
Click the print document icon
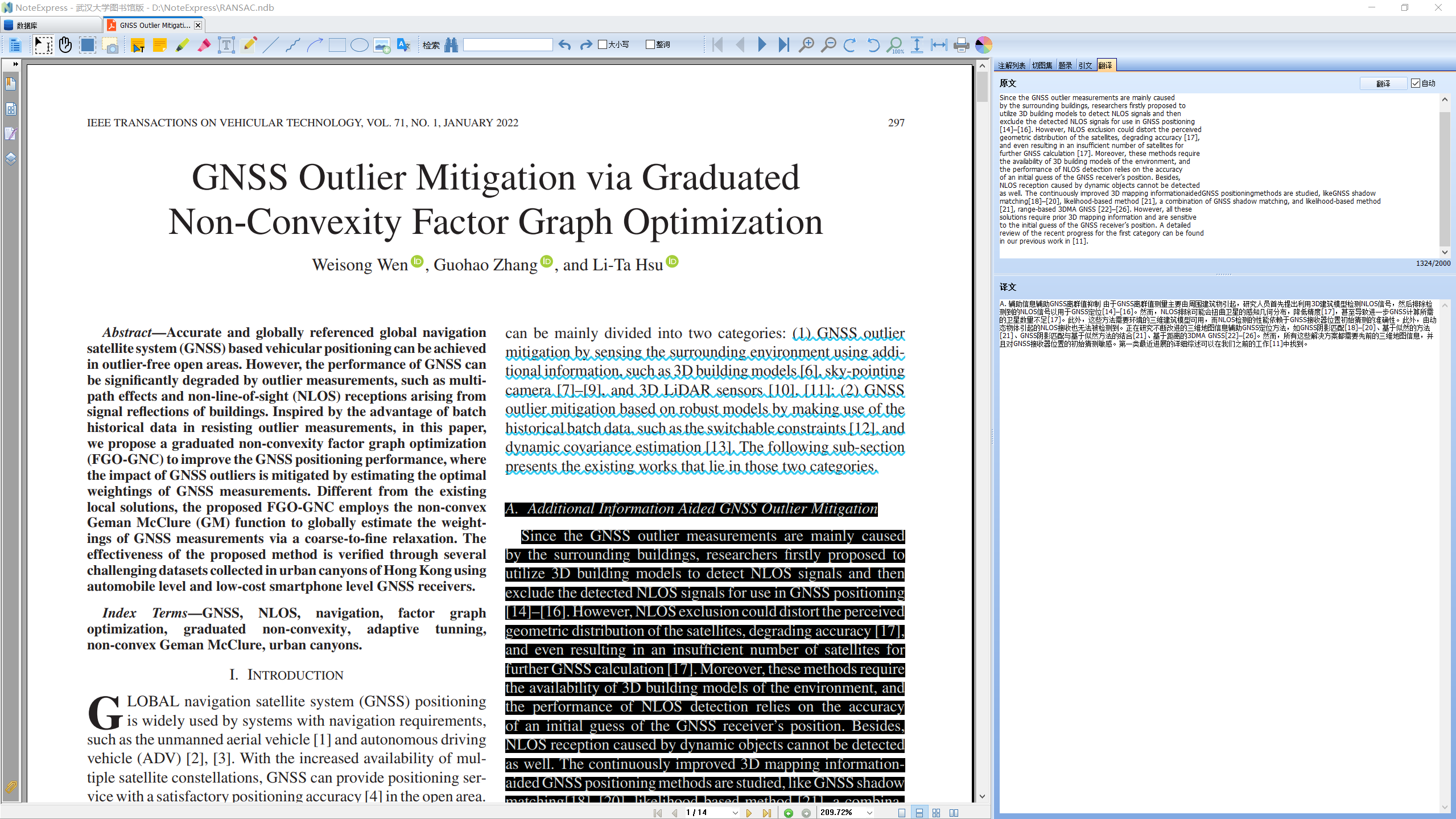[961, 45]
